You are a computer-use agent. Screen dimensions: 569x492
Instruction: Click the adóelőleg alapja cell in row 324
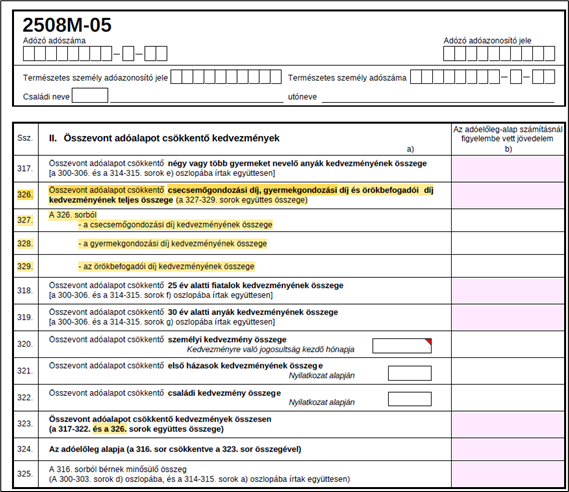tap(508, 449)
